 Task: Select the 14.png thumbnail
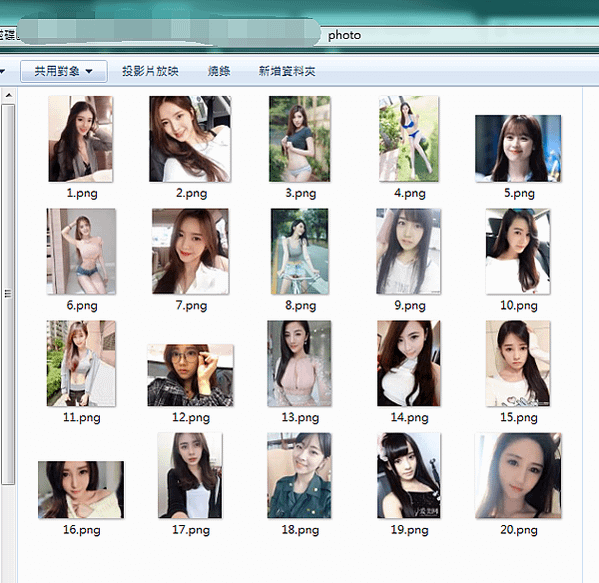coord(409,363)
